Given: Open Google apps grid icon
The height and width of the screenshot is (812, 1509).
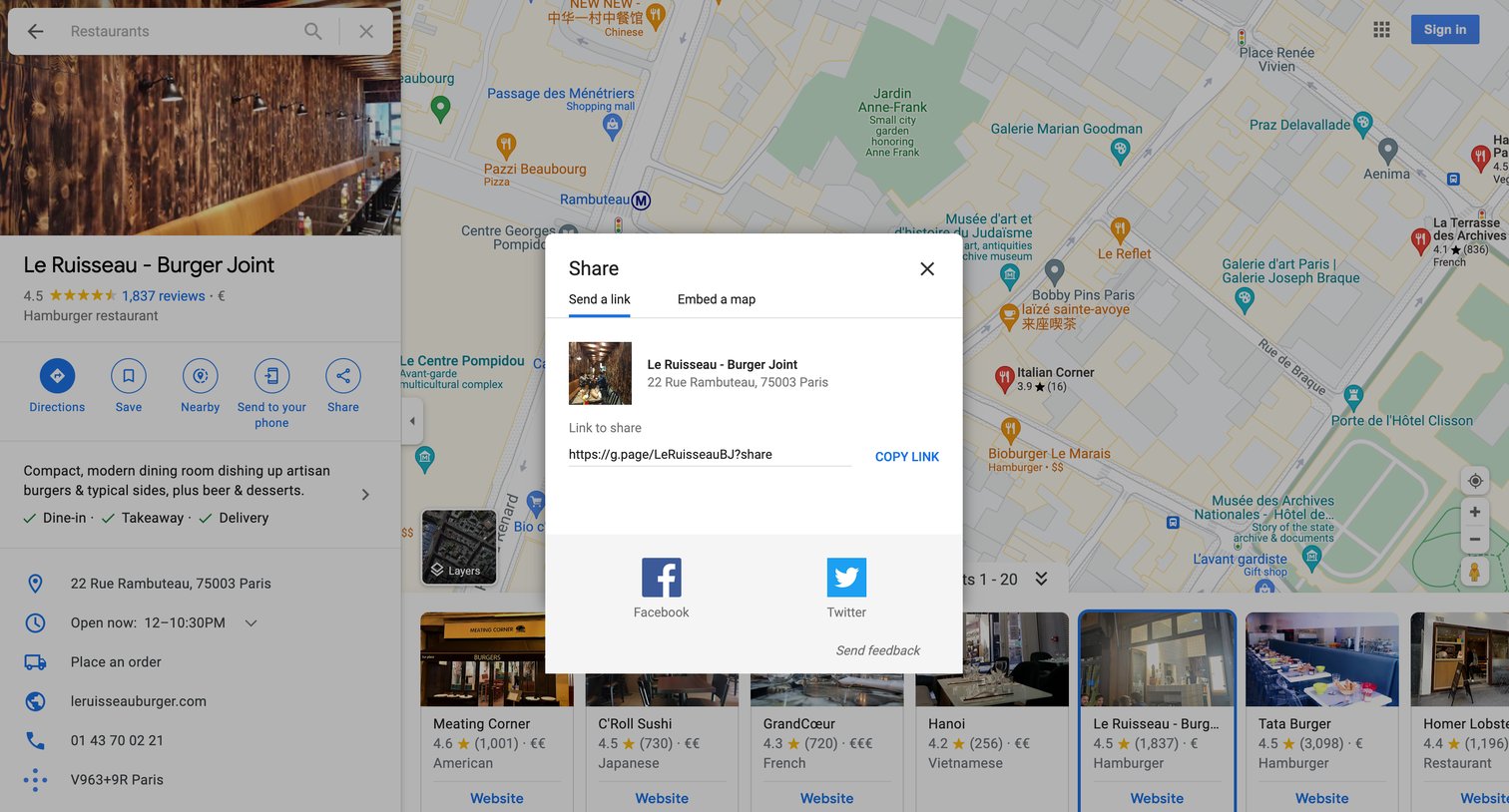Looking at the screenshot, I should (x=1381, y=30).
